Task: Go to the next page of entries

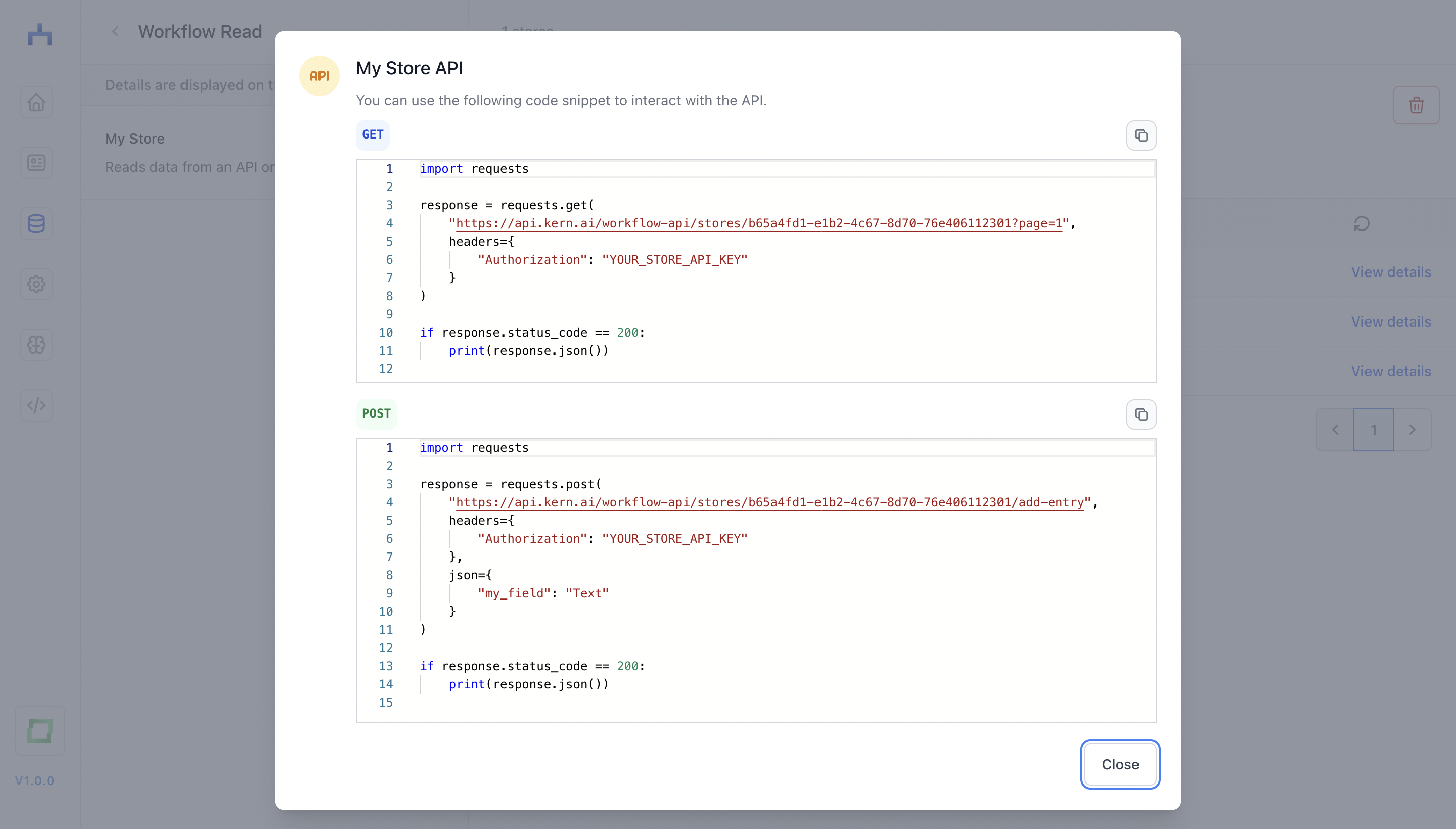Action: click(x=1412, y=430)
